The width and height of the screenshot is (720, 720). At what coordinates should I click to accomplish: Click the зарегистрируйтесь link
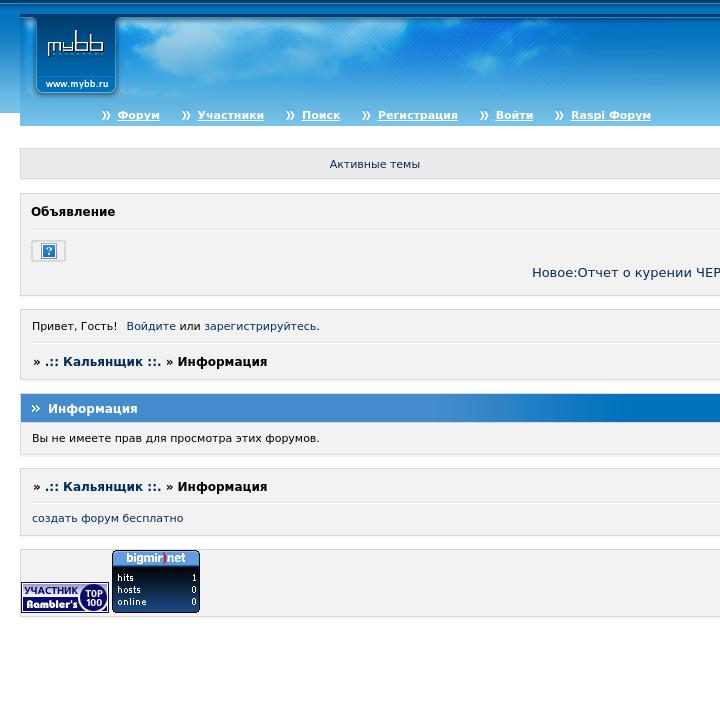(261, 326)
